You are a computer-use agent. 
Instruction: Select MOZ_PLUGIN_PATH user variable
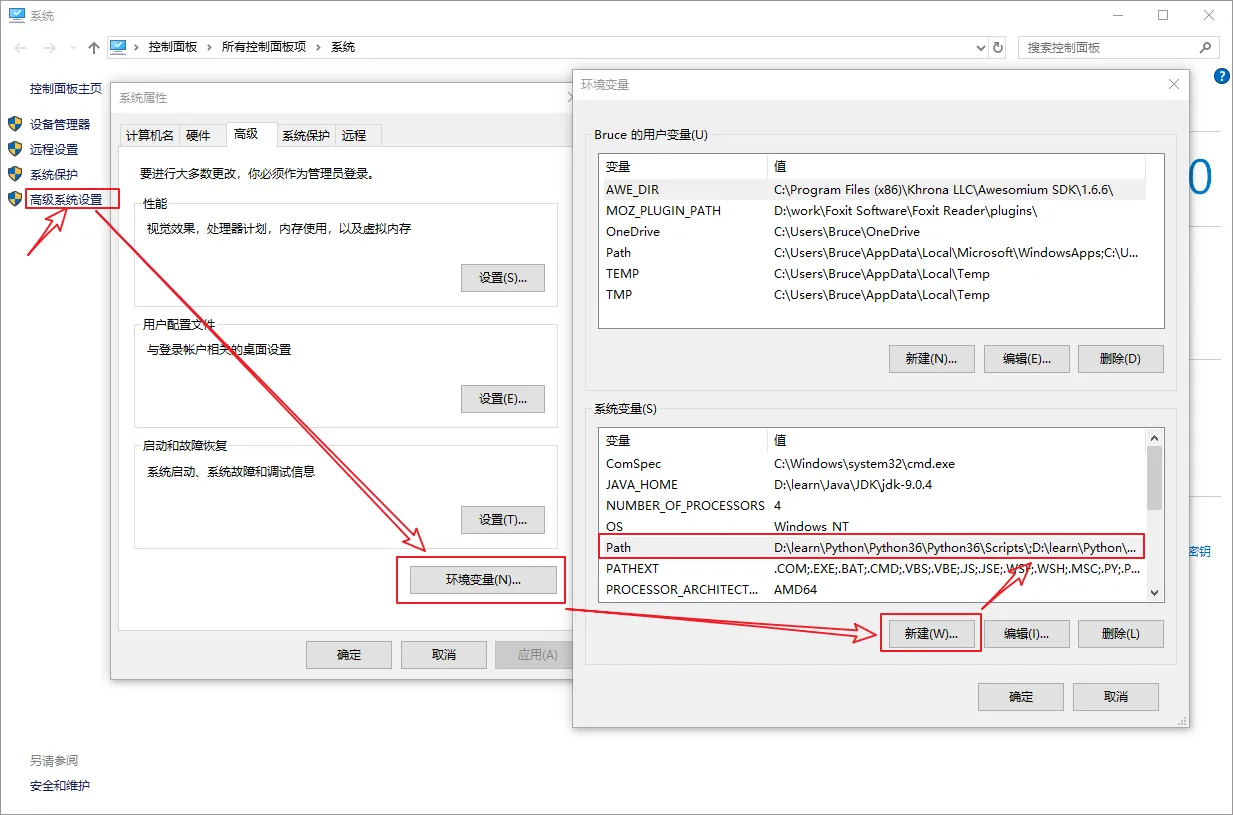[x=872, y=210]
